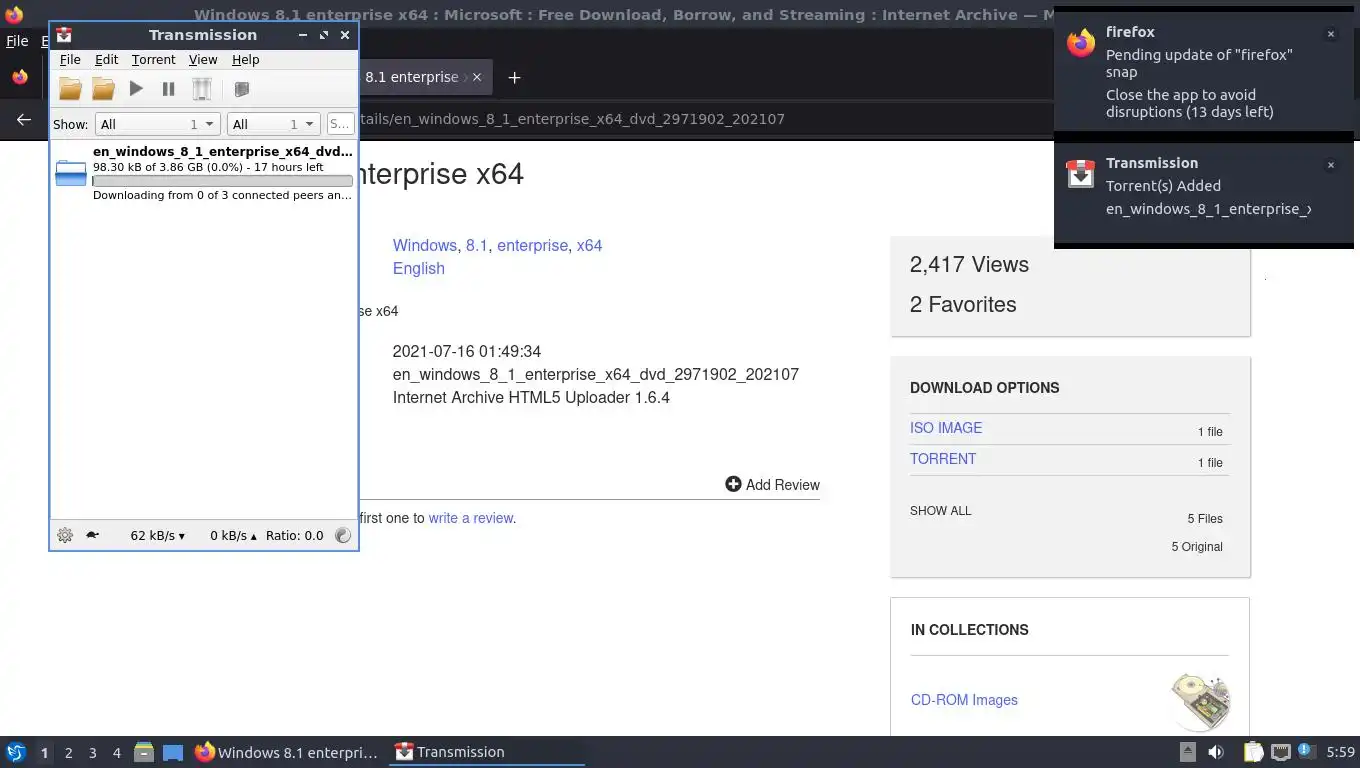Click the Ratio: 0.0 status text
The image size is (1360, 768).
coord(294,536)
